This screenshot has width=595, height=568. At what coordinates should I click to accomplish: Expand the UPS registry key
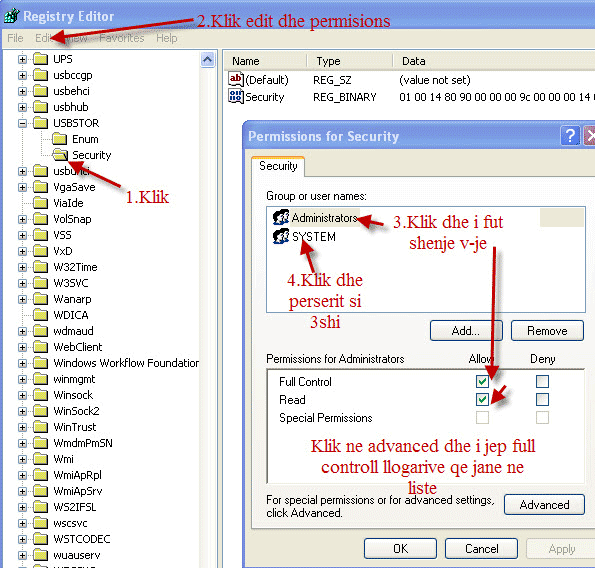pyautogui.click(x=22, y=59)
